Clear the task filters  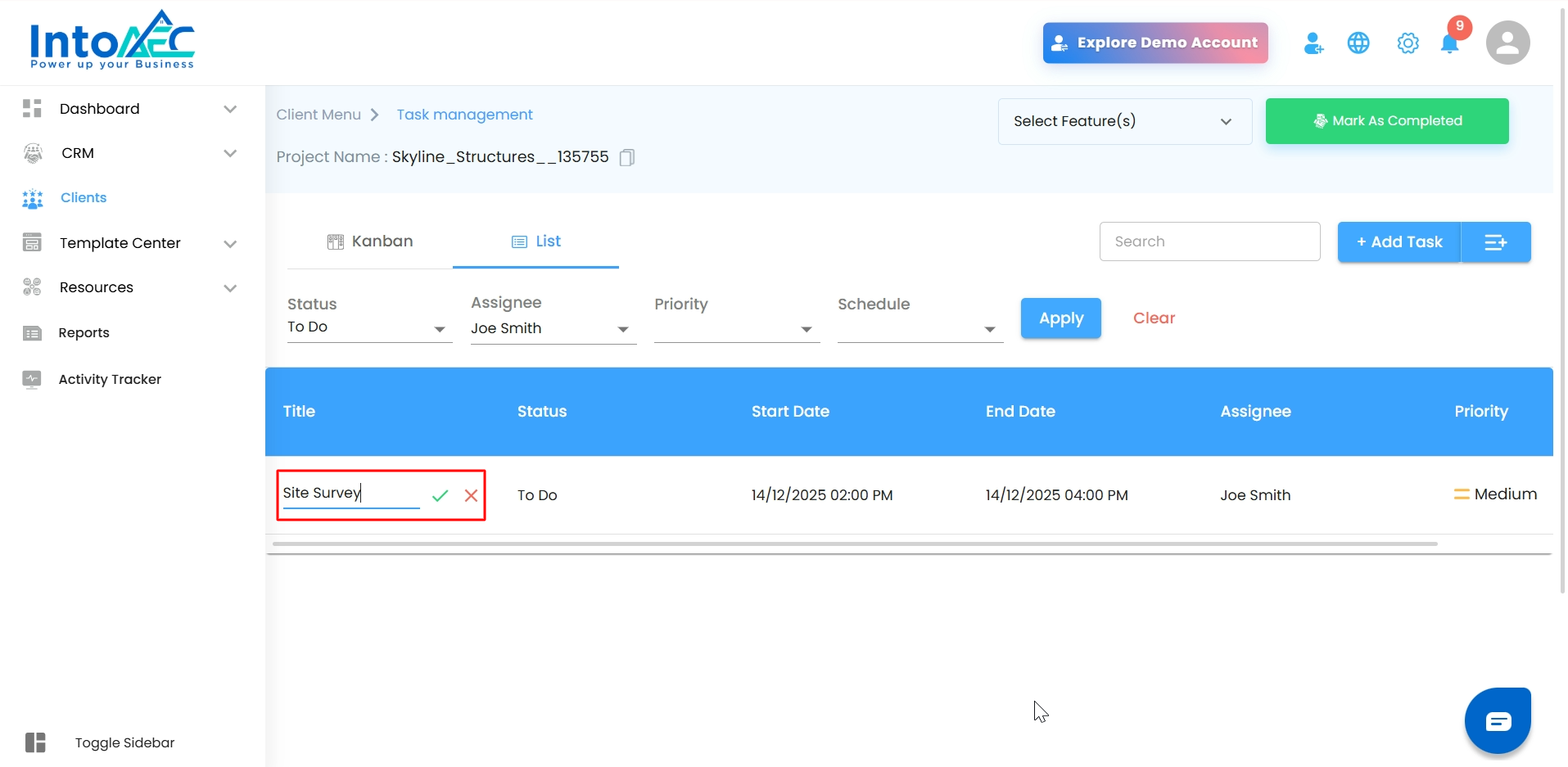pos(1154,318)
